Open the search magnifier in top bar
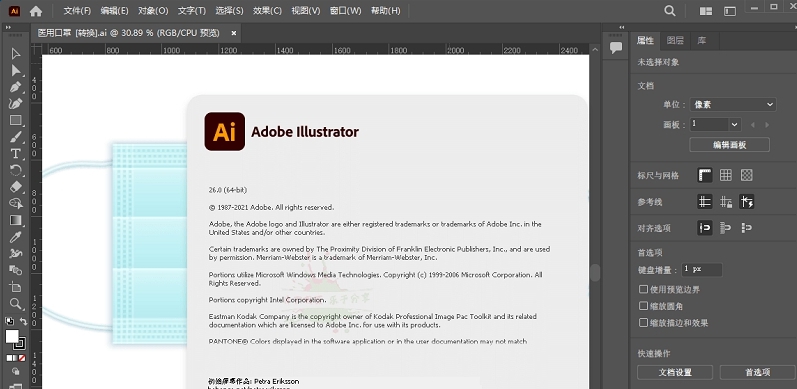Image resolution: width=797 pixels, height=389 pixels. pyautogui.click(x=670, y=11)
